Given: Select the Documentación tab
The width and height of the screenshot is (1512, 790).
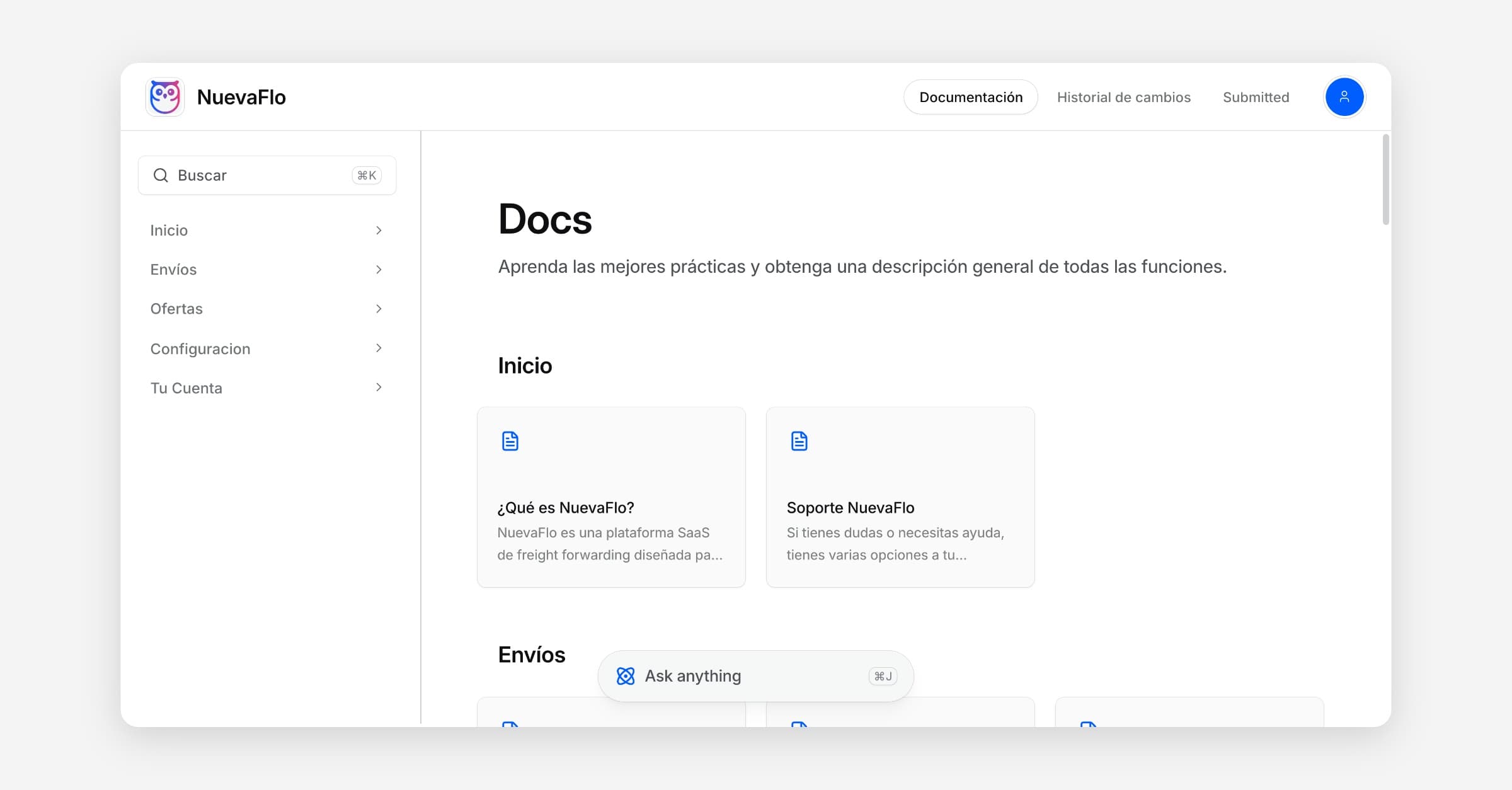Looking at the screenshot, I should point(970,97).
